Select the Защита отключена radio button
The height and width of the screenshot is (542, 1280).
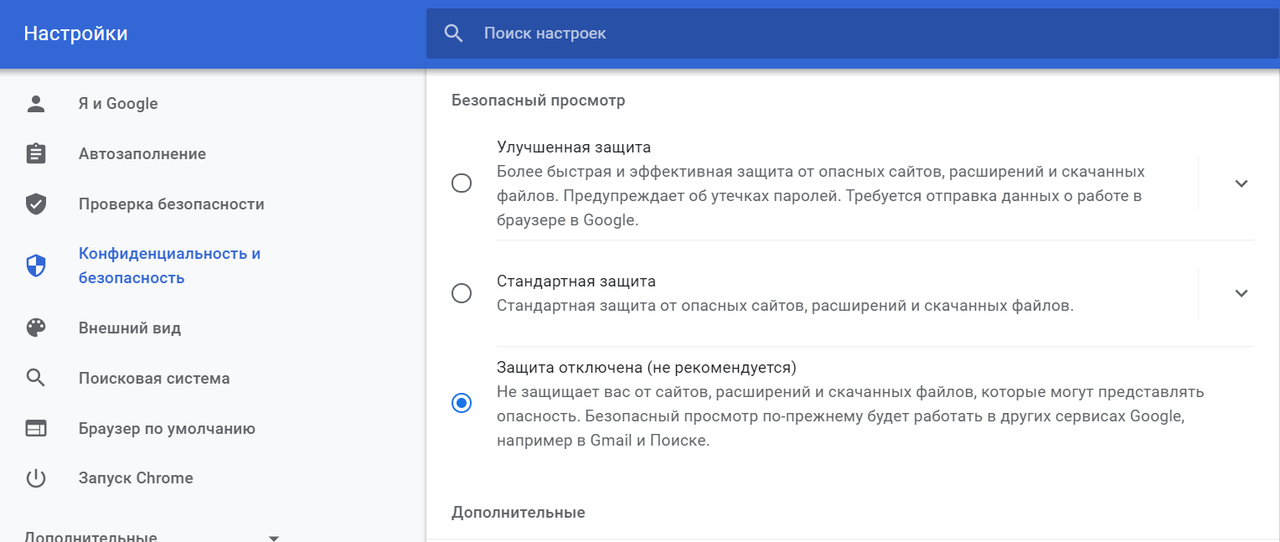(x=461, y=403)
